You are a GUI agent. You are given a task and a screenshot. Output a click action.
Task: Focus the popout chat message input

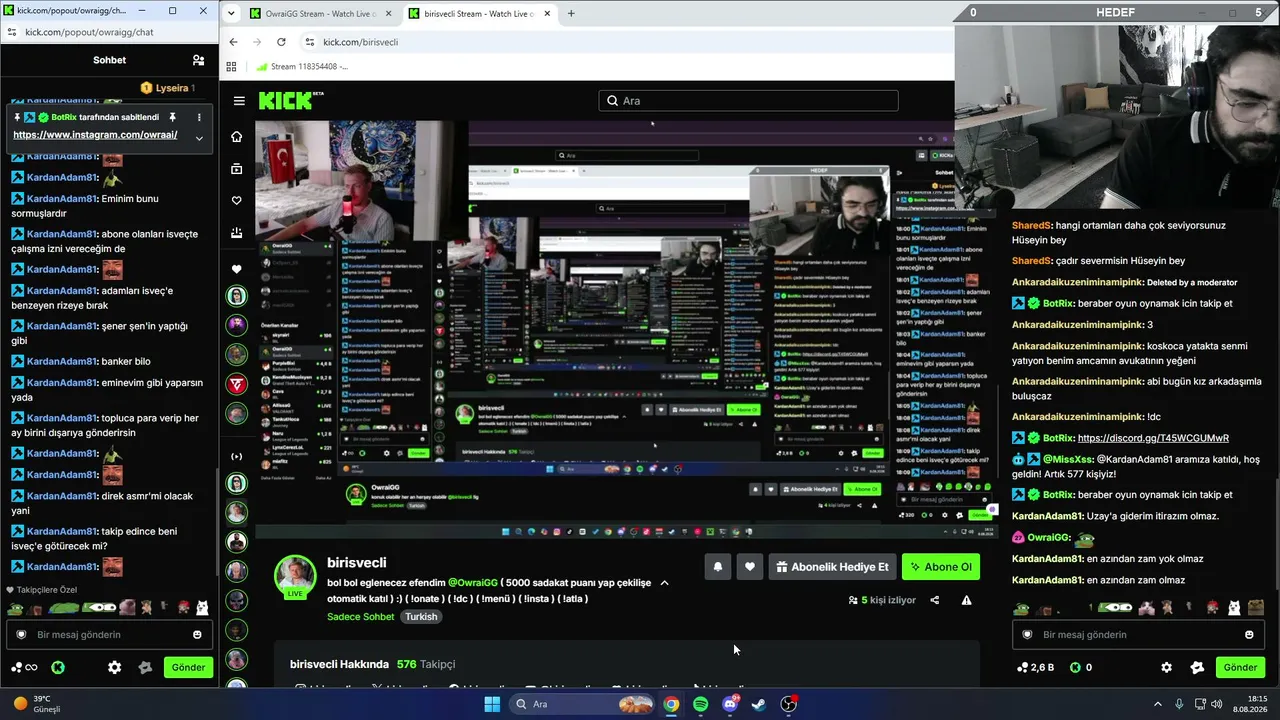point(110,634)
